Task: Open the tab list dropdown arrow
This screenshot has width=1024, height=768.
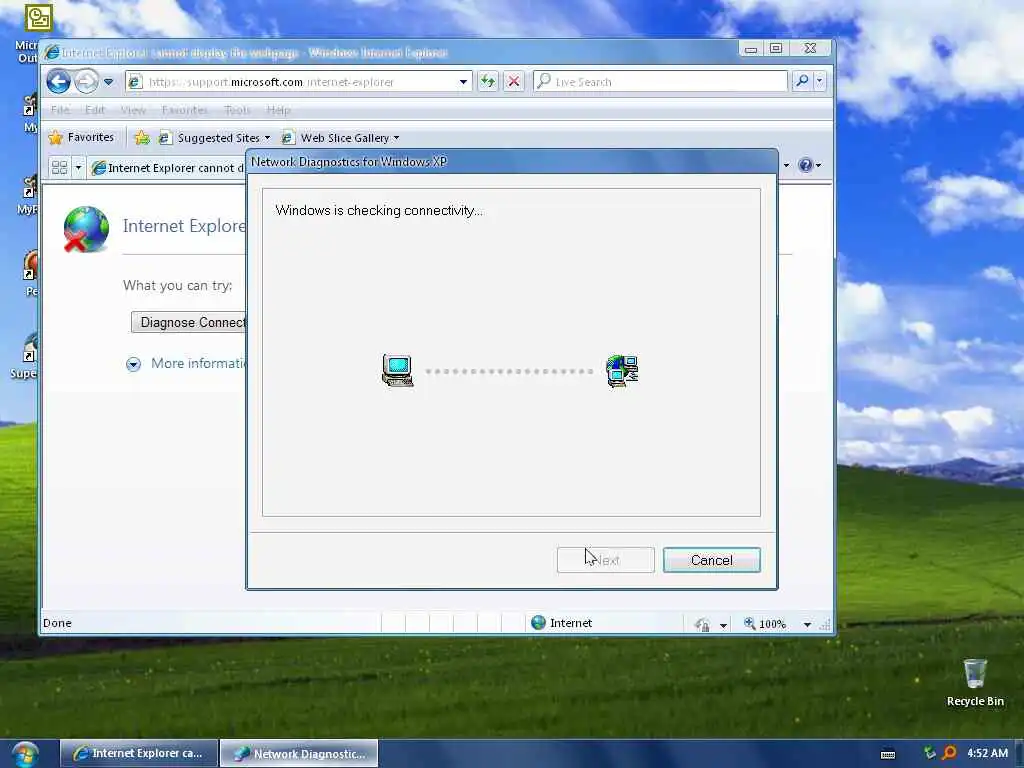Action: pyautogui.click(x=78, y=167)
